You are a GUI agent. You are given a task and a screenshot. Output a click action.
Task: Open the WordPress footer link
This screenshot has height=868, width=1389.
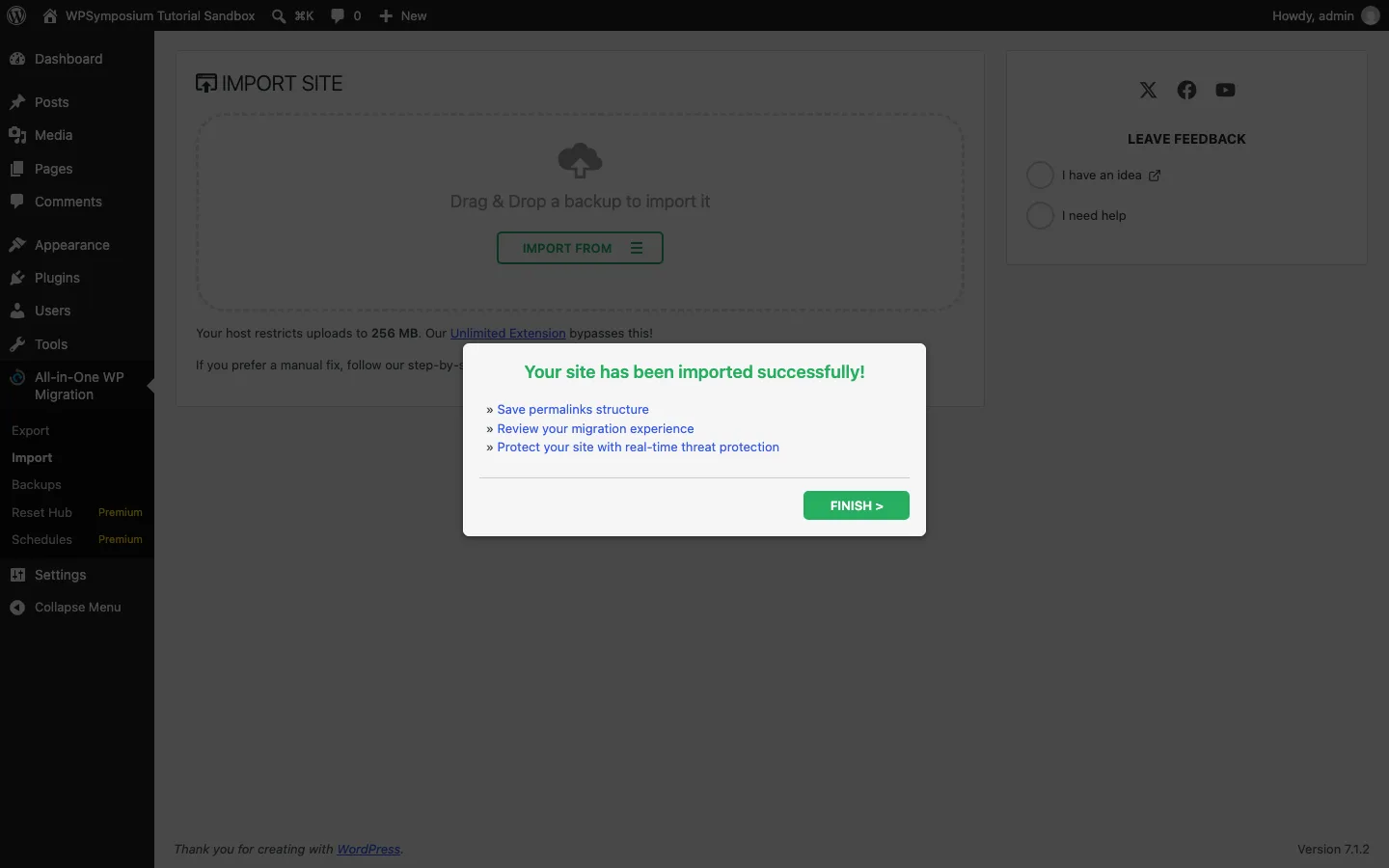click(x=368, y=850)
